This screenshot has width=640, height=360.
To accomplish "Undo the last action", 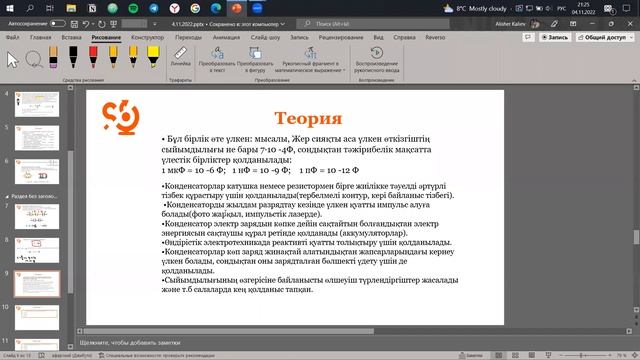I will 86,24.
